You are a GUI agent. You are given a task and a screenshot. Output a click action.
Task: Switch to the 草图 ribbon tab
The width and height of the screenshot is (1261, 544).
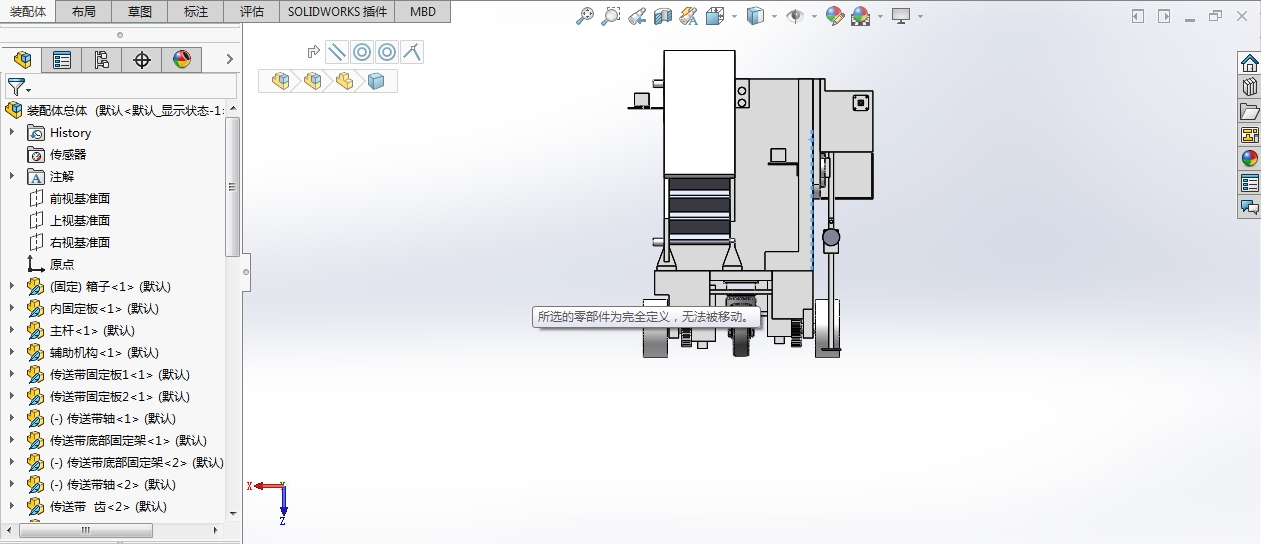[x=140, y=12]
